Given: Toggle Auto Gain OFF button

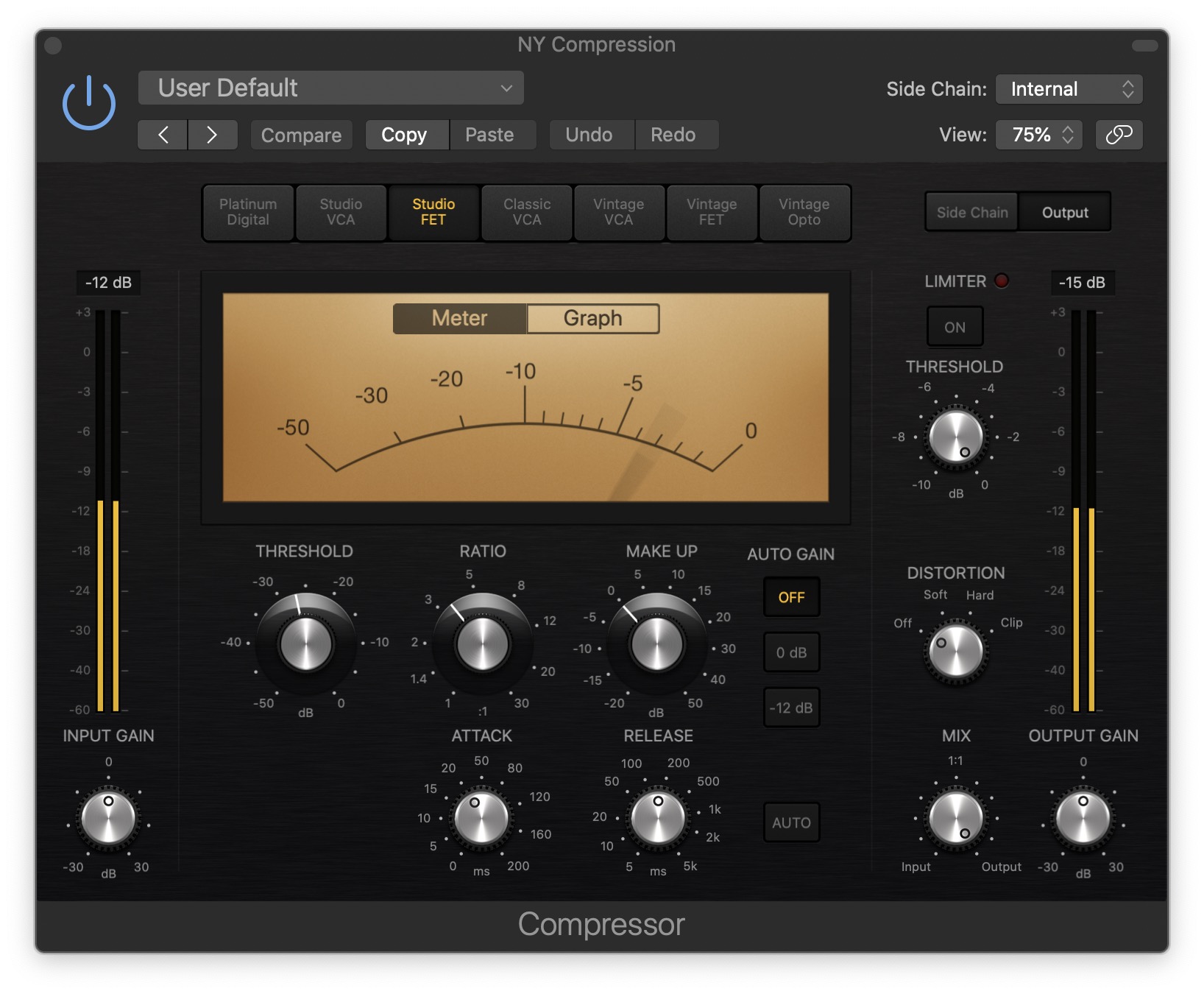Looking at the screenshot, I should point(791,597).
